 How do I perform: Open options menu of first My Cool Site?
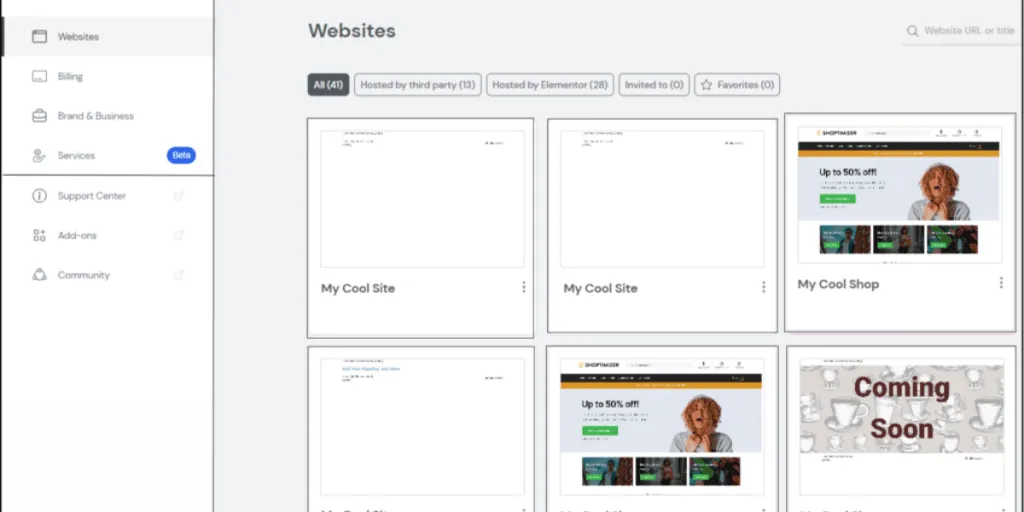pyautogui.click(x=523, y=287)
